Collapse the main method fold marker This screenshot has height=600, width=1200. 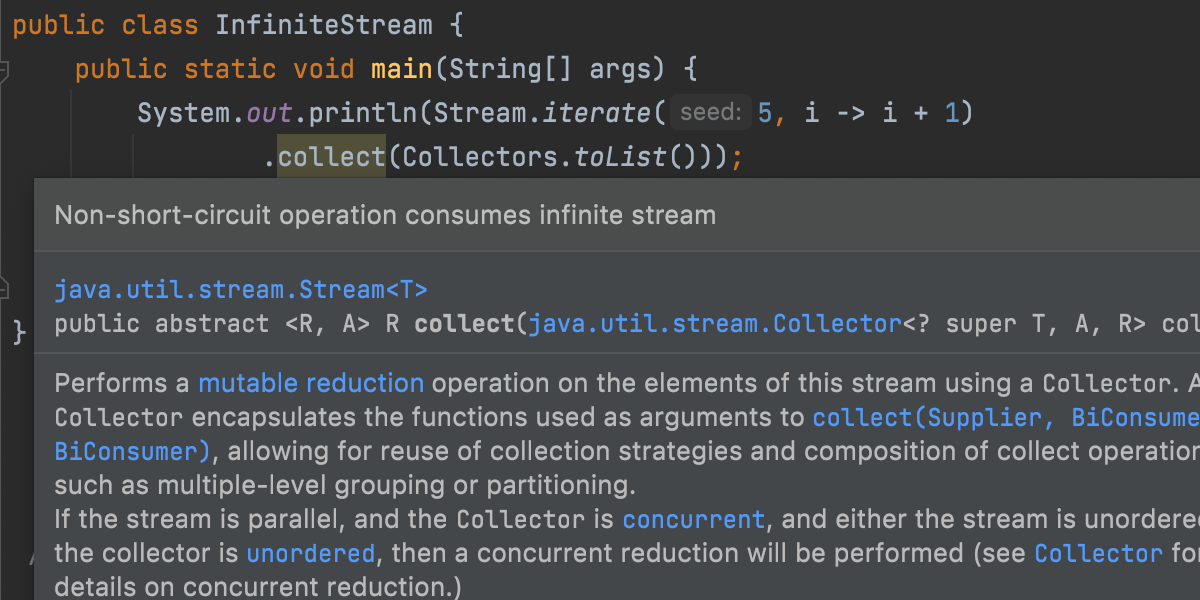coord(4,71)
